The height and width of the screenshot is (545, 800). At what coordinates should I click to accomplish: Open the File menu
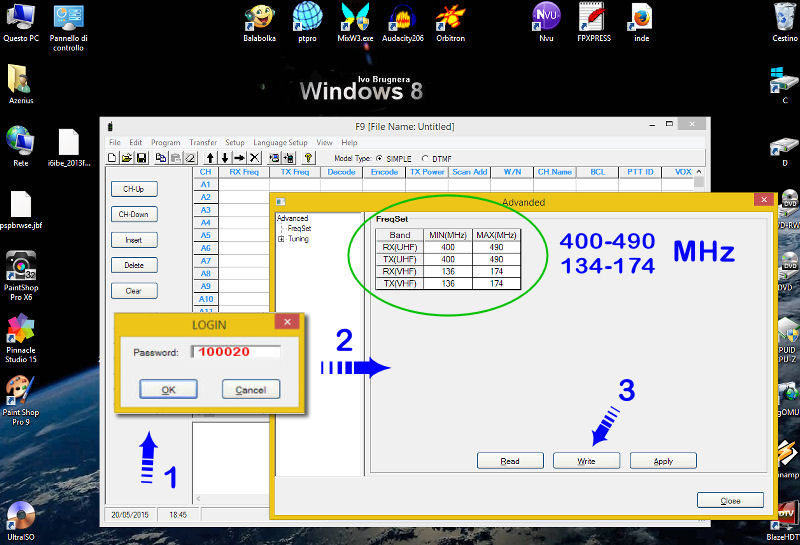pyautogui.click(x=115, y=142)
